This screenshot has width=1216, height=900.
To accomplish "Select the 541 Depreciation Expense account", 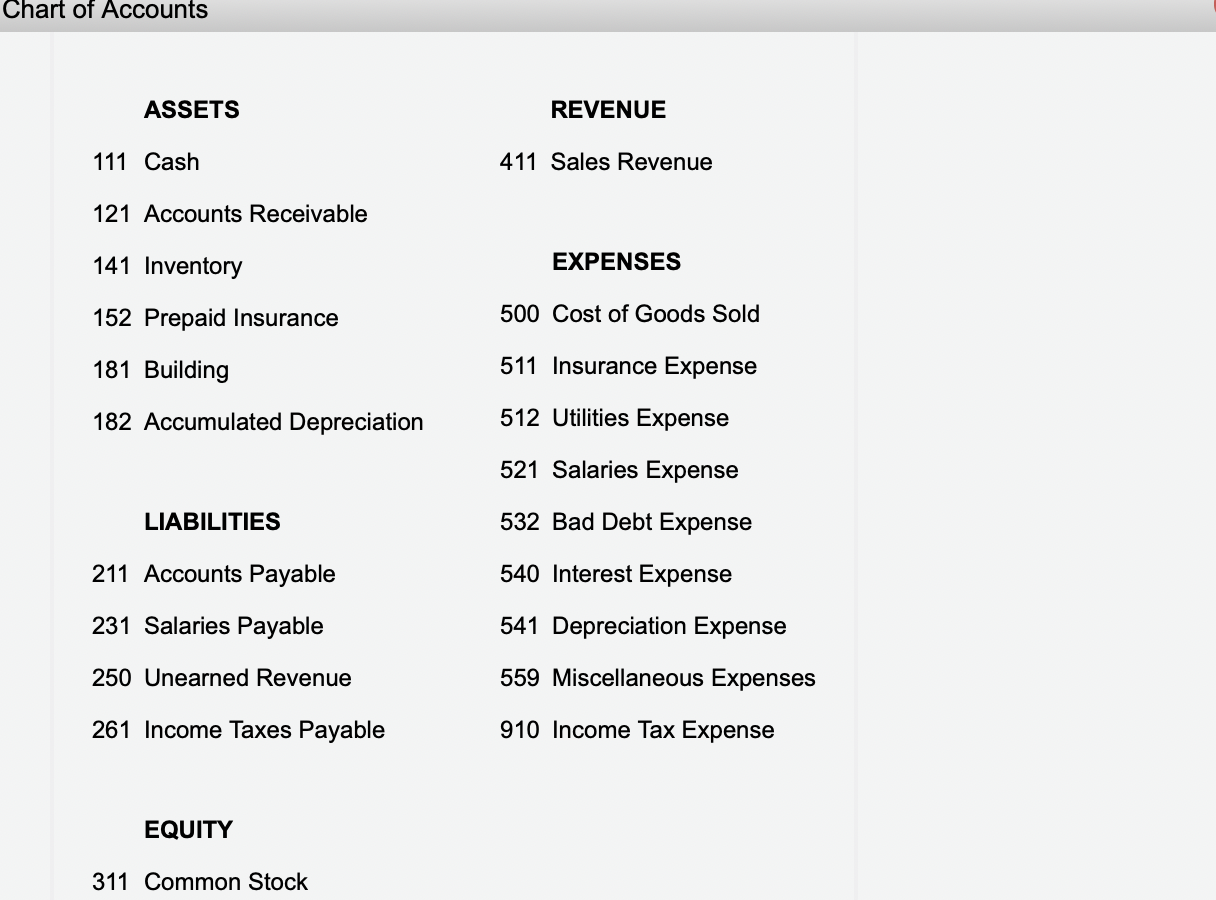I will coord(644,626).
